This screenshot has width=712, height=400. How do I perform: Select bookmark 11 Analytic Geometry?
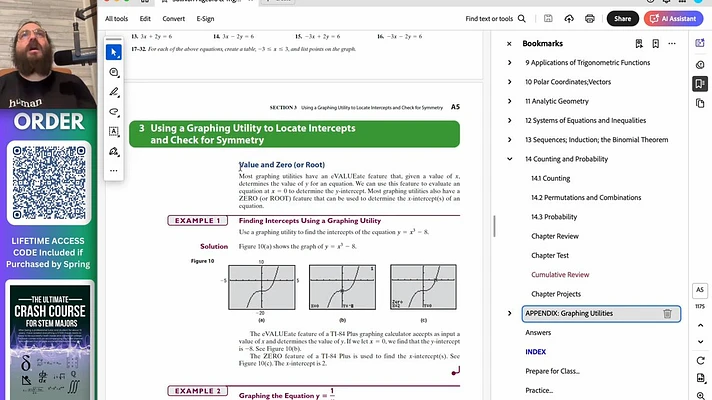coord(557,101)
